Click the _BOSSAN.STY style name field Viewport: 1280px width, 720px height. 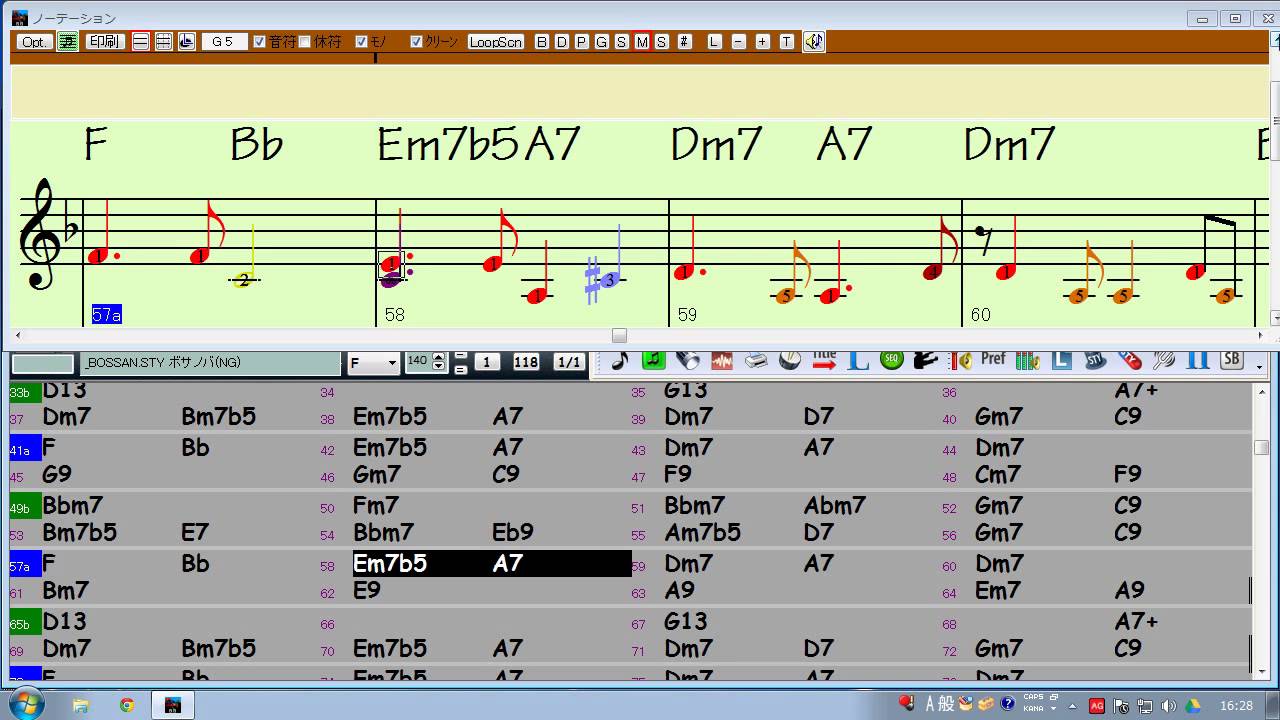(209, 363)
